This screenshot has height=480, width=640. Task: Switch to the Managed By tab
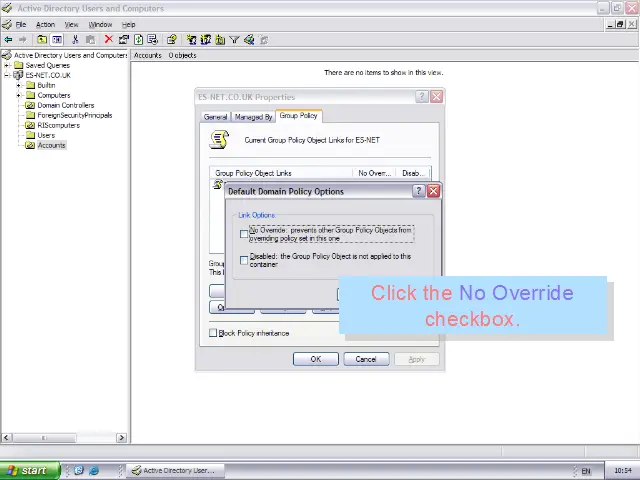(253, 117)
